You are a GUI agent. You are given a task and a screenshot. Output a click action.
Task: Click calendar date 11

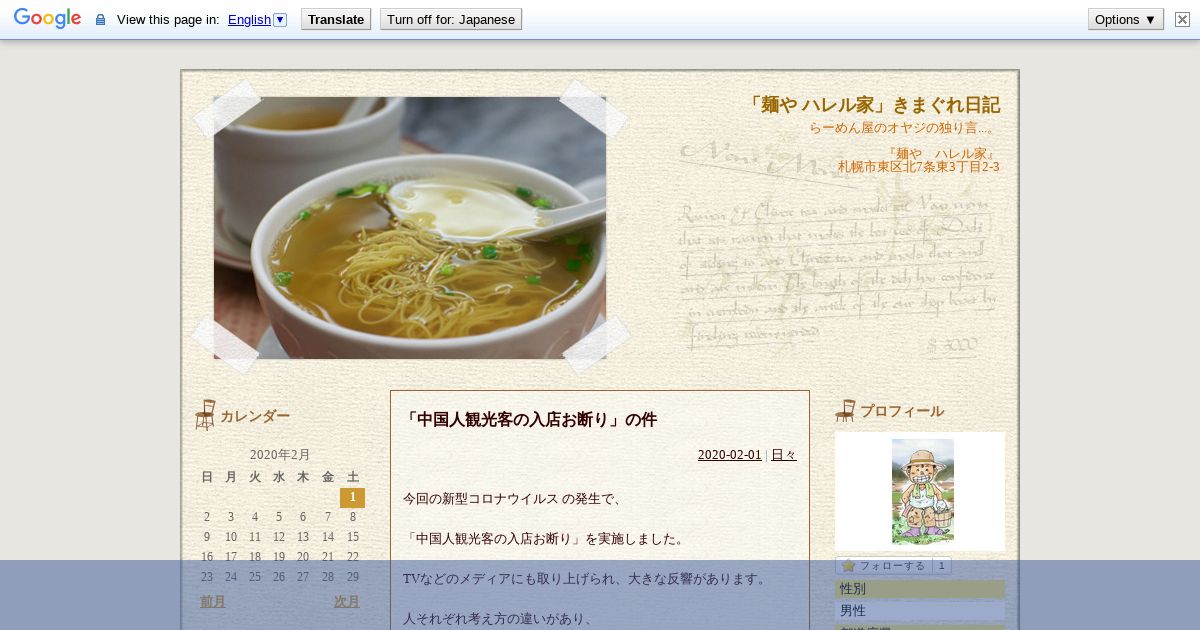pyautogui.click(x=255, y=537)
